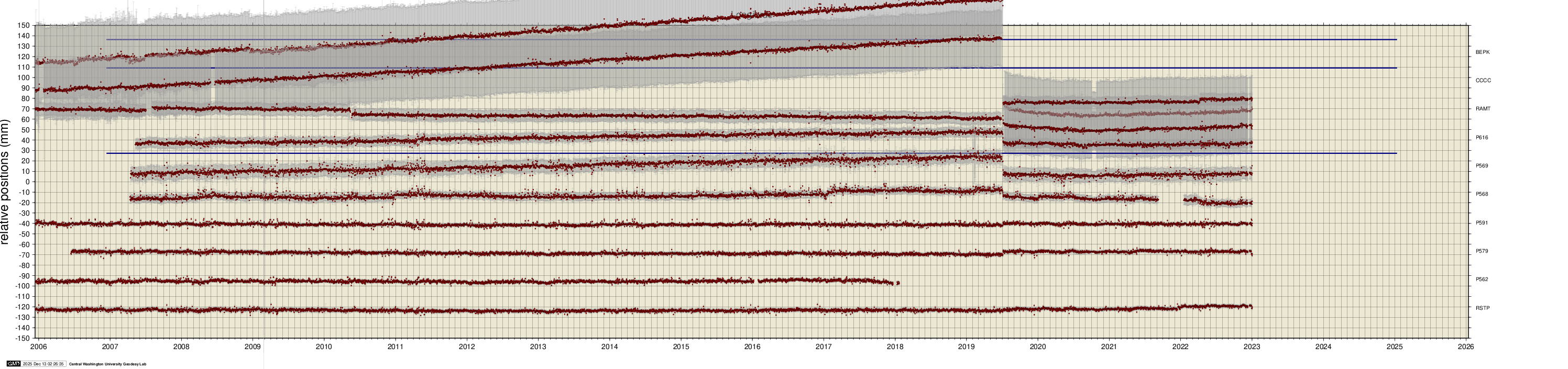Image resolution: width=1568 pixels, height=369 pixels.
Task: Click the Central Washington University Geodesy Lab text
Action: tap(108, 364)
